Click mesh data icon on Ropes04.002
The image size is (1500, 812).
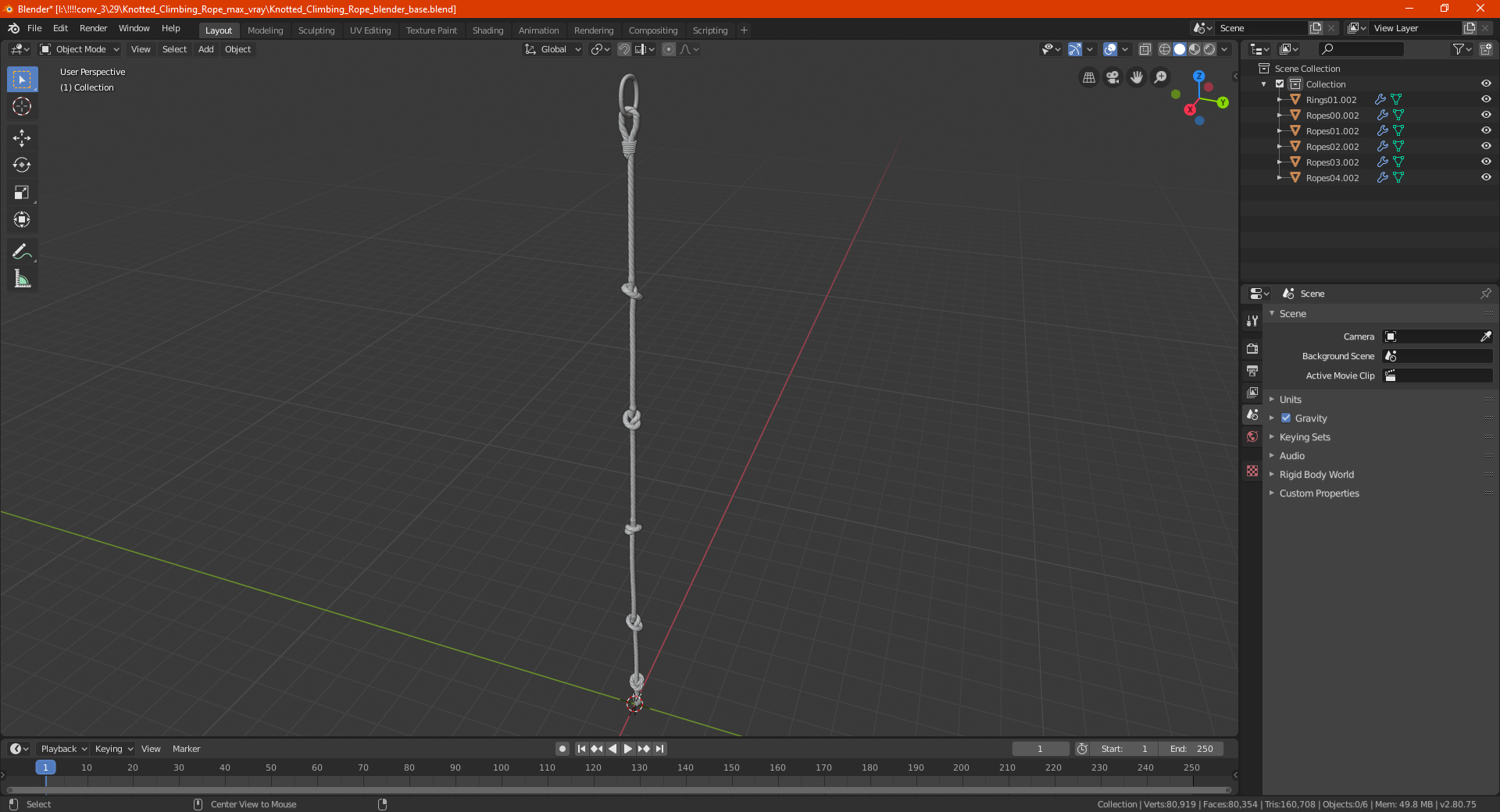click(1398, 178)
